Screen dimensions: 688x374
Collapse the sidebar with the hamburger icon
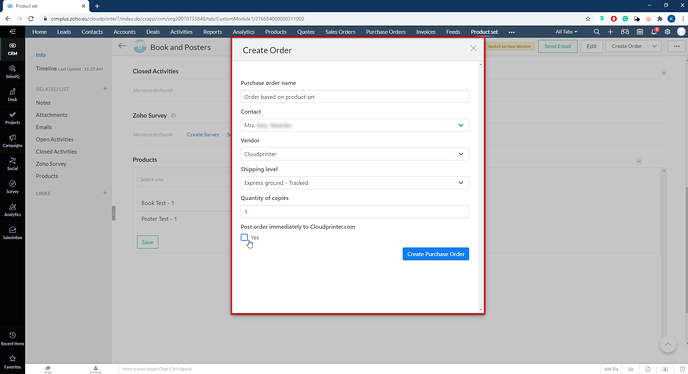tap(12, 32)
